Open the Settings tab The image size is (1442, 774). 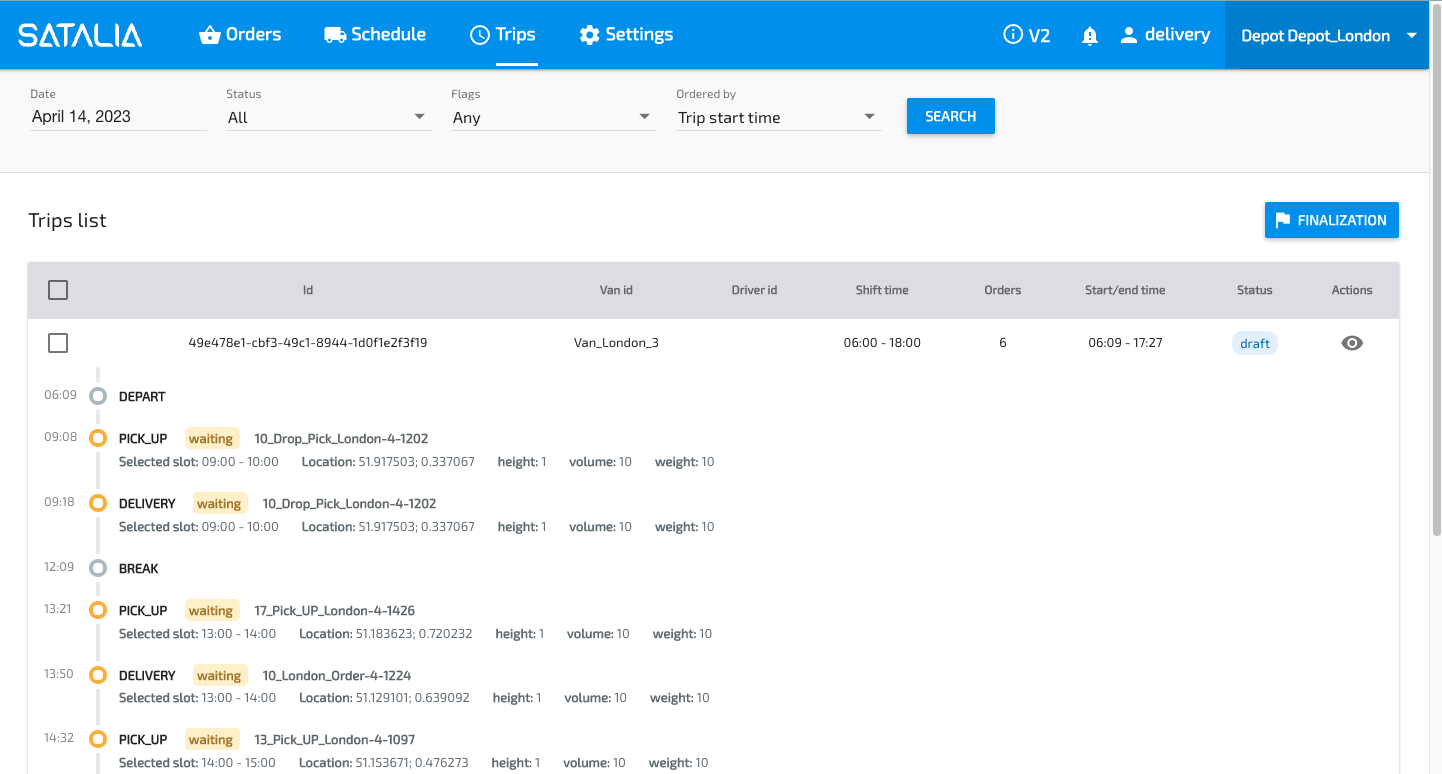click(x=626, y=35)
